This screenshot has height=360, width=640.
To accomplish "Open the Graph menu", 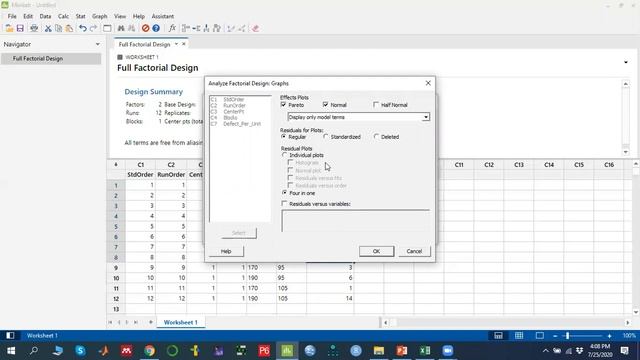I will (99, 16).
